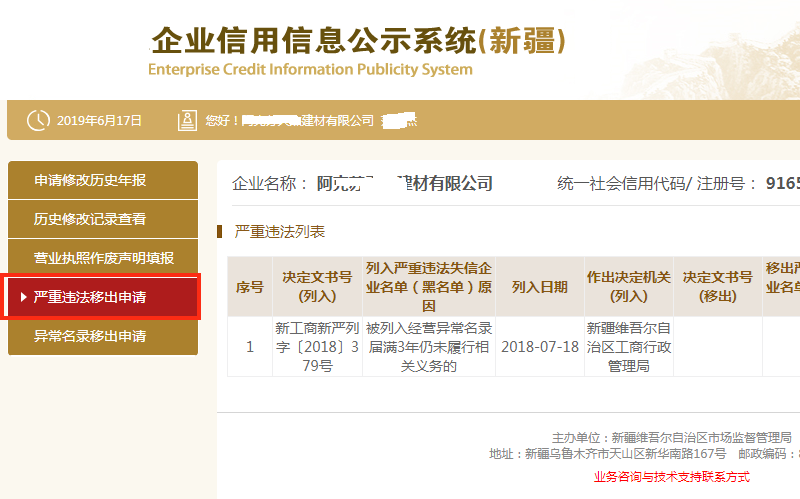The height and width of the screenshot is (499, 800).
Task: Click the 作出决定机关(列入) column header
Action: (629, 287)
